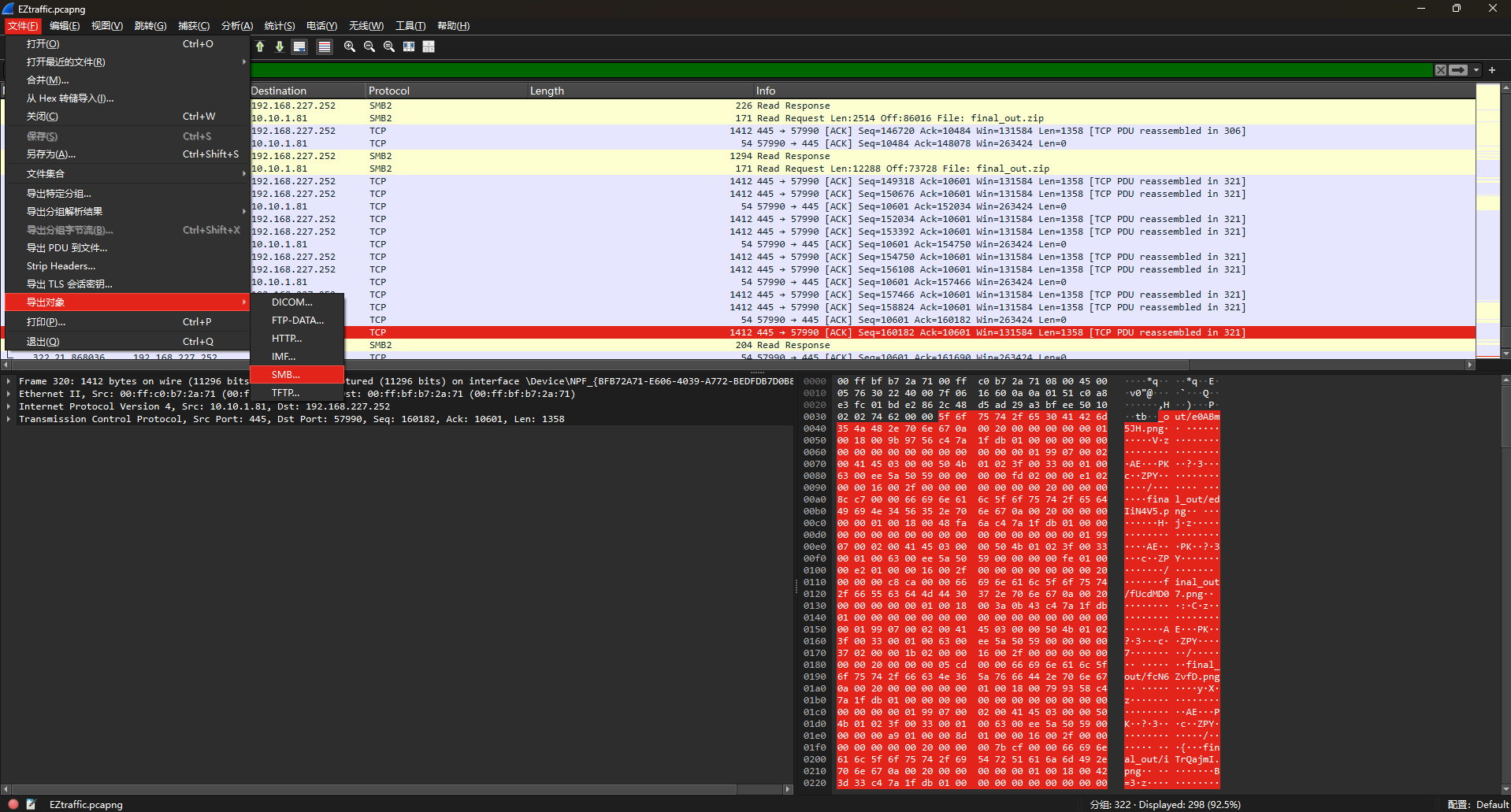1511x812 pixels.
Task: Sort by the Info column header
Action: tap(1114, 91)
